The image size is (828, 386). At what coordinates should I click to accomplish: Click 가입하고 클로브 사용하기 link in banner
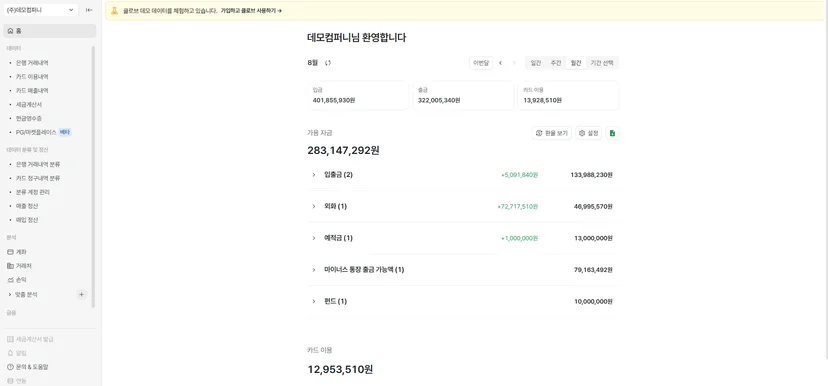click(x=251, y=11)
